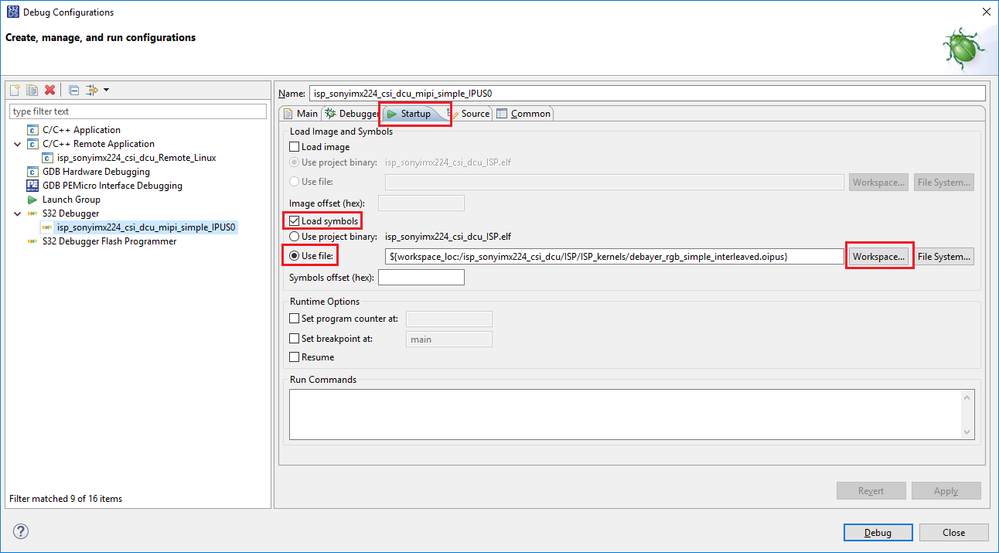Select isp_sonyimx224_csi_dcu_mipi_simple_IPUS0 configuration
The image size is (999, 553).
[146, 227]
